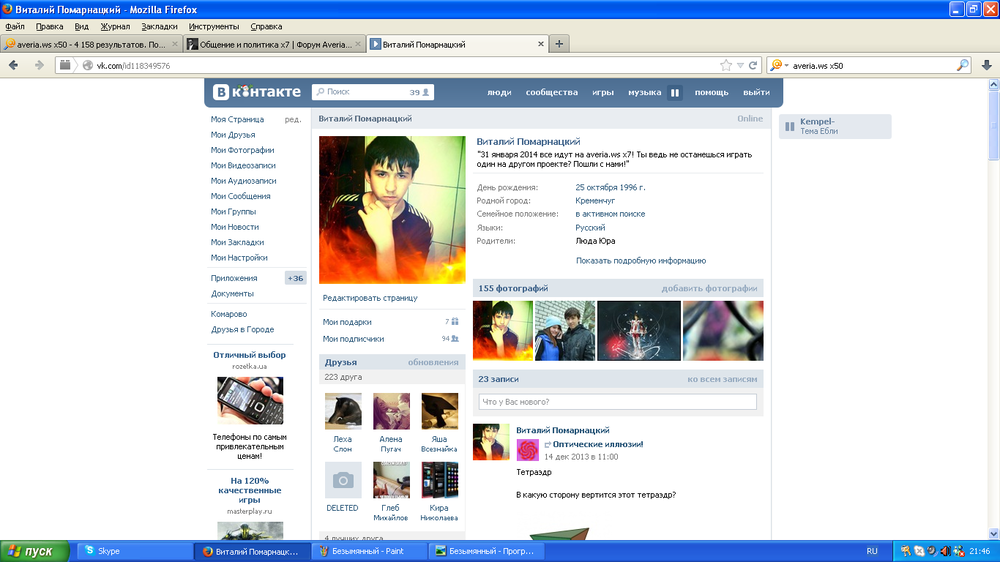Open the couple photo thumbnail in the photos strip
Viewport: 1000px width, 562px height.
coord(565,331)
